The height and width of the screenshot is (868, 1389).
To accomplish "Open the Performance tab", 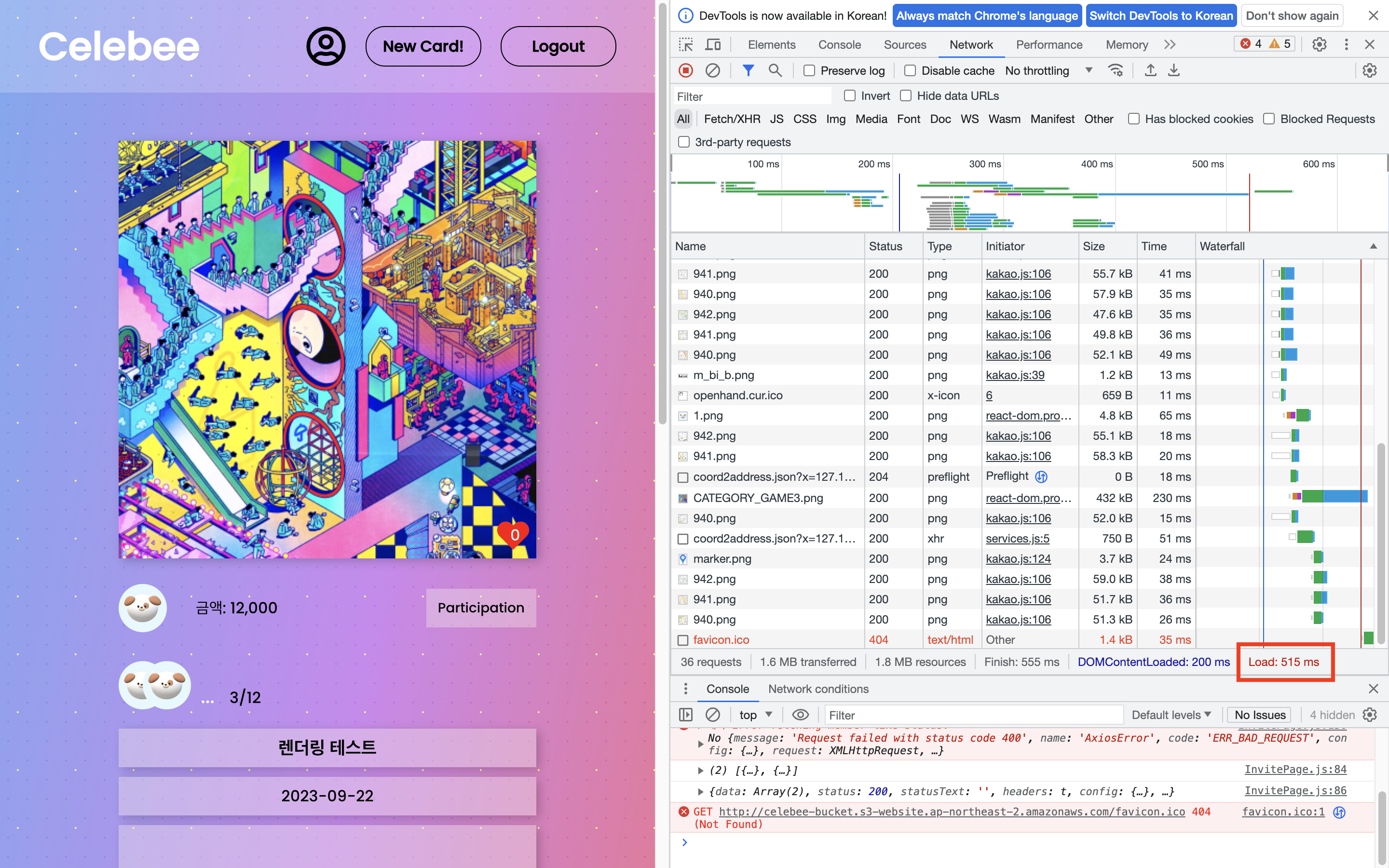I will point(1049,45).
